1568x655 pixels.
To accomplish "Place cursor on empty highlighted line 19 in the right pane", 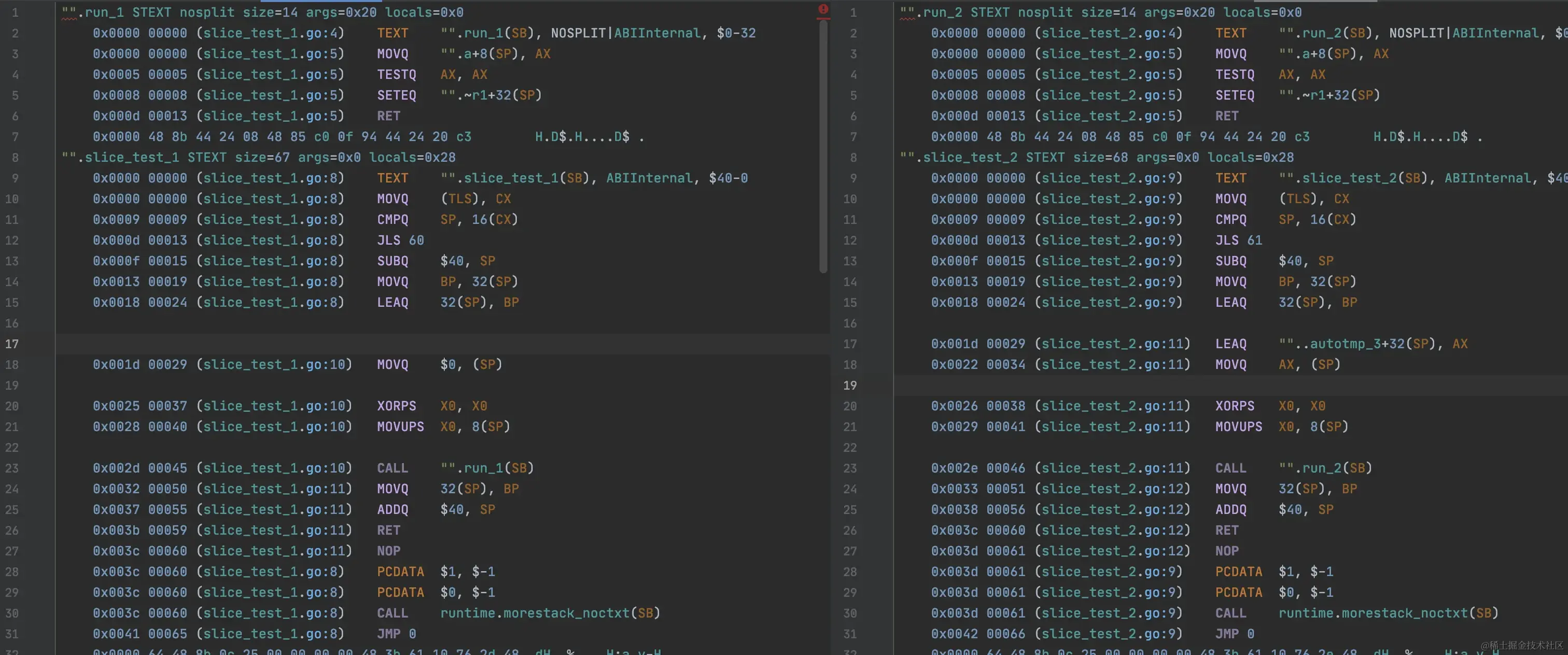I will [x=1217, y=385].
